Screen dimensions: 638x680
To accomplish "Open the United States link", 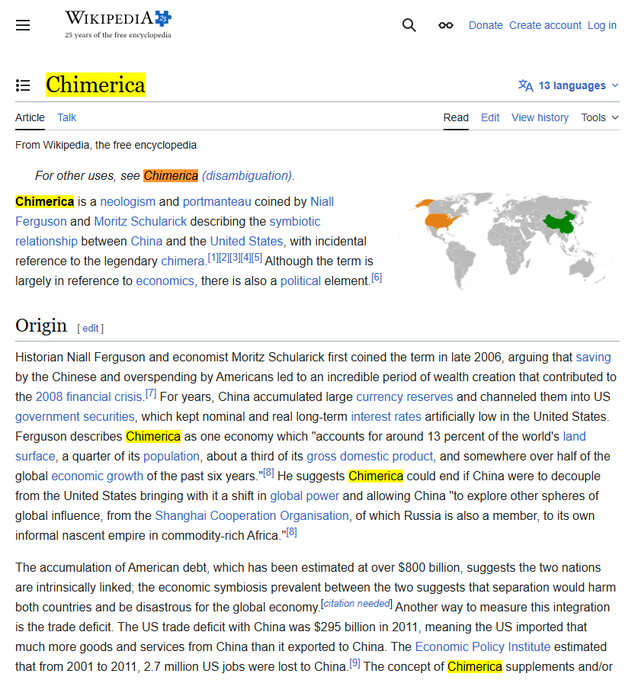I will pos(246,241).
